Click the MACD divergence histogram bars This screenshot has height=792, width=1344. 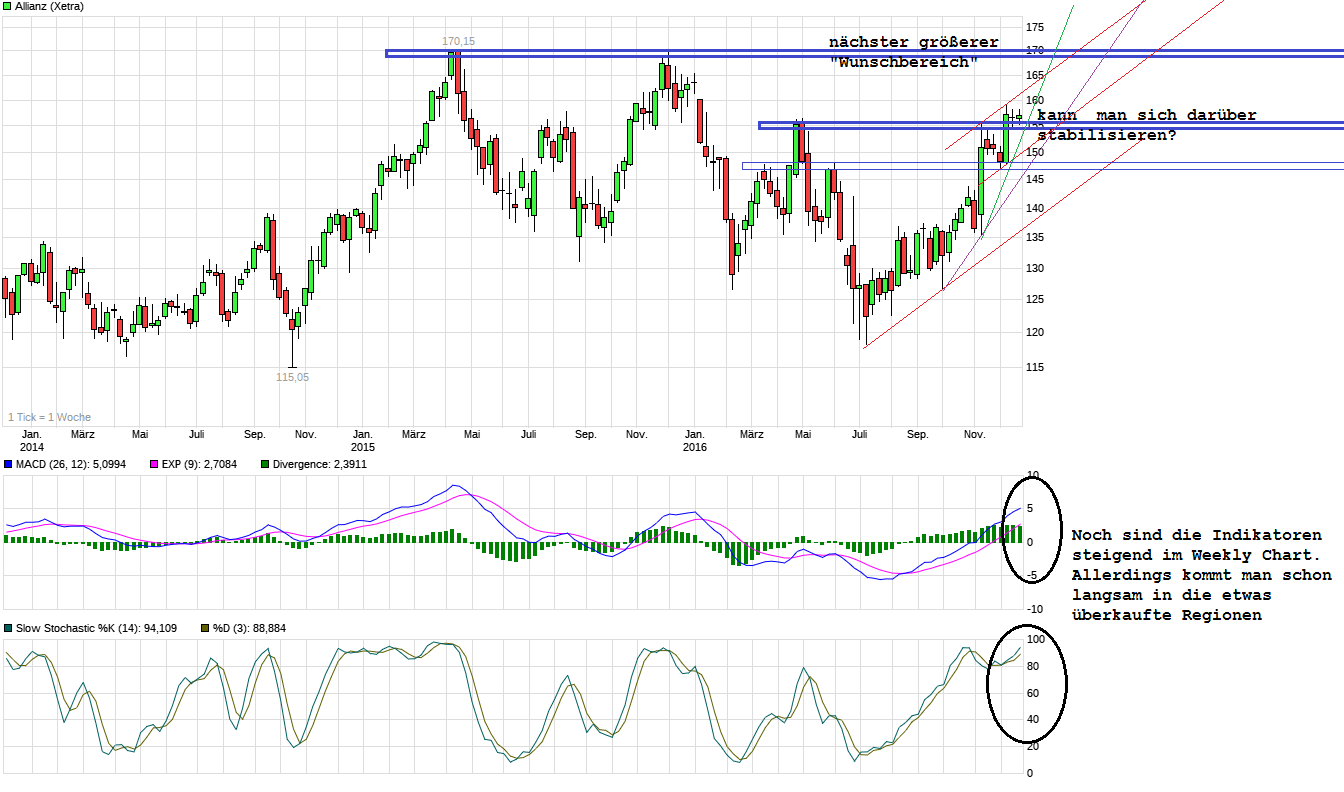coord(600,538)
